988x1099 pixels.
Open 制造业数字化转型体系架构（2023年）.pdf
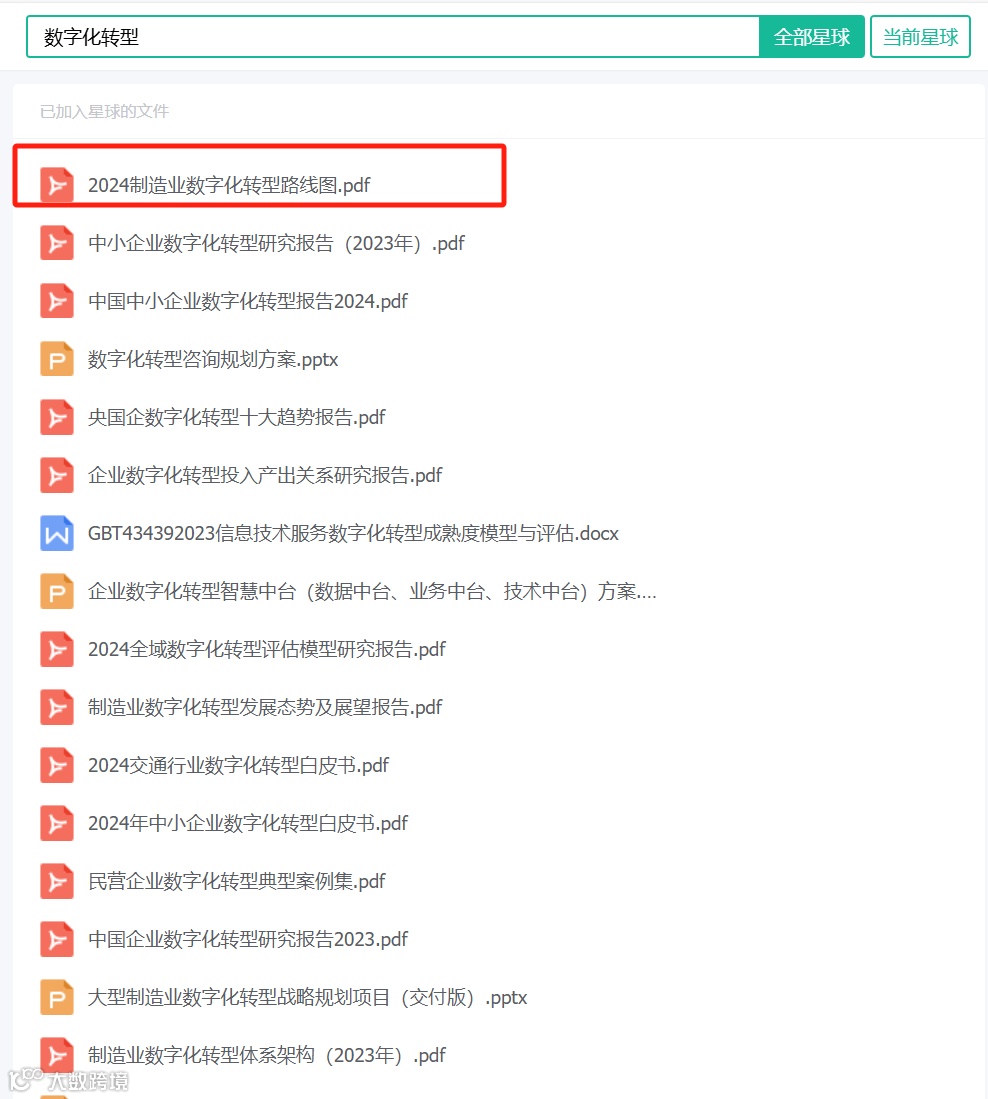point(267,1055)
